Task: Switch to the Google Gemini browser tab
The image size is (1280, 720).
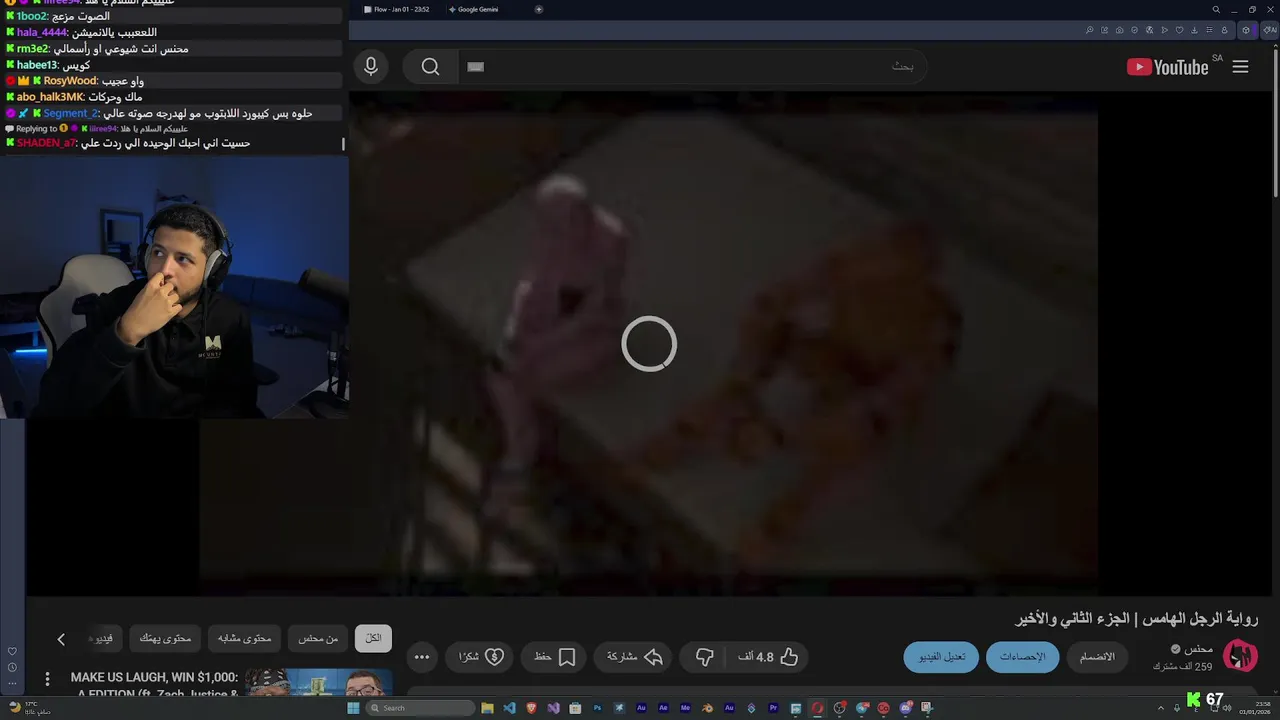Action: [474, 9]
